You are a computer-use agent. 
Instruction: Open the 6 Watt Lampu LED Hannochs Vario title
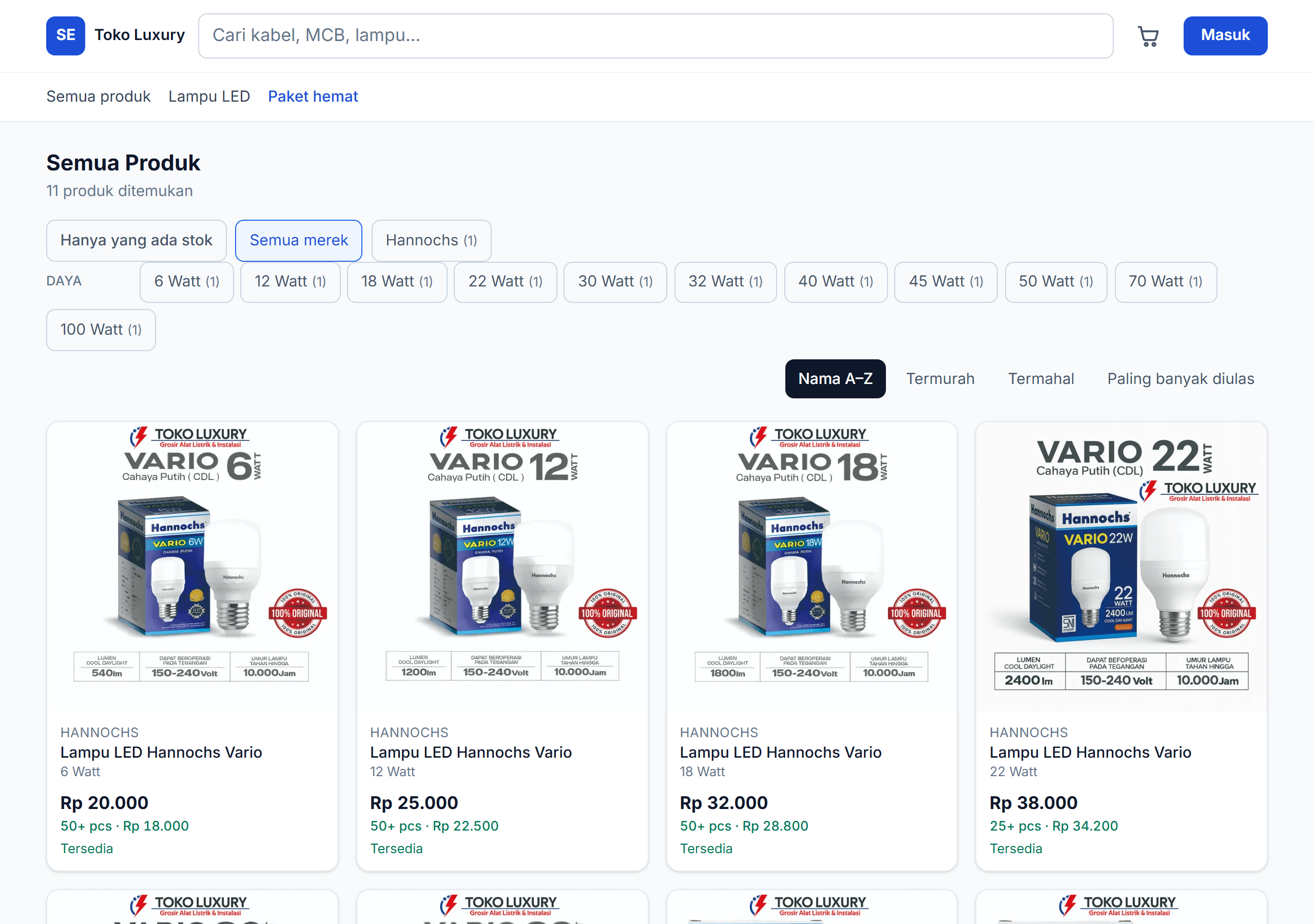[161, 752]
